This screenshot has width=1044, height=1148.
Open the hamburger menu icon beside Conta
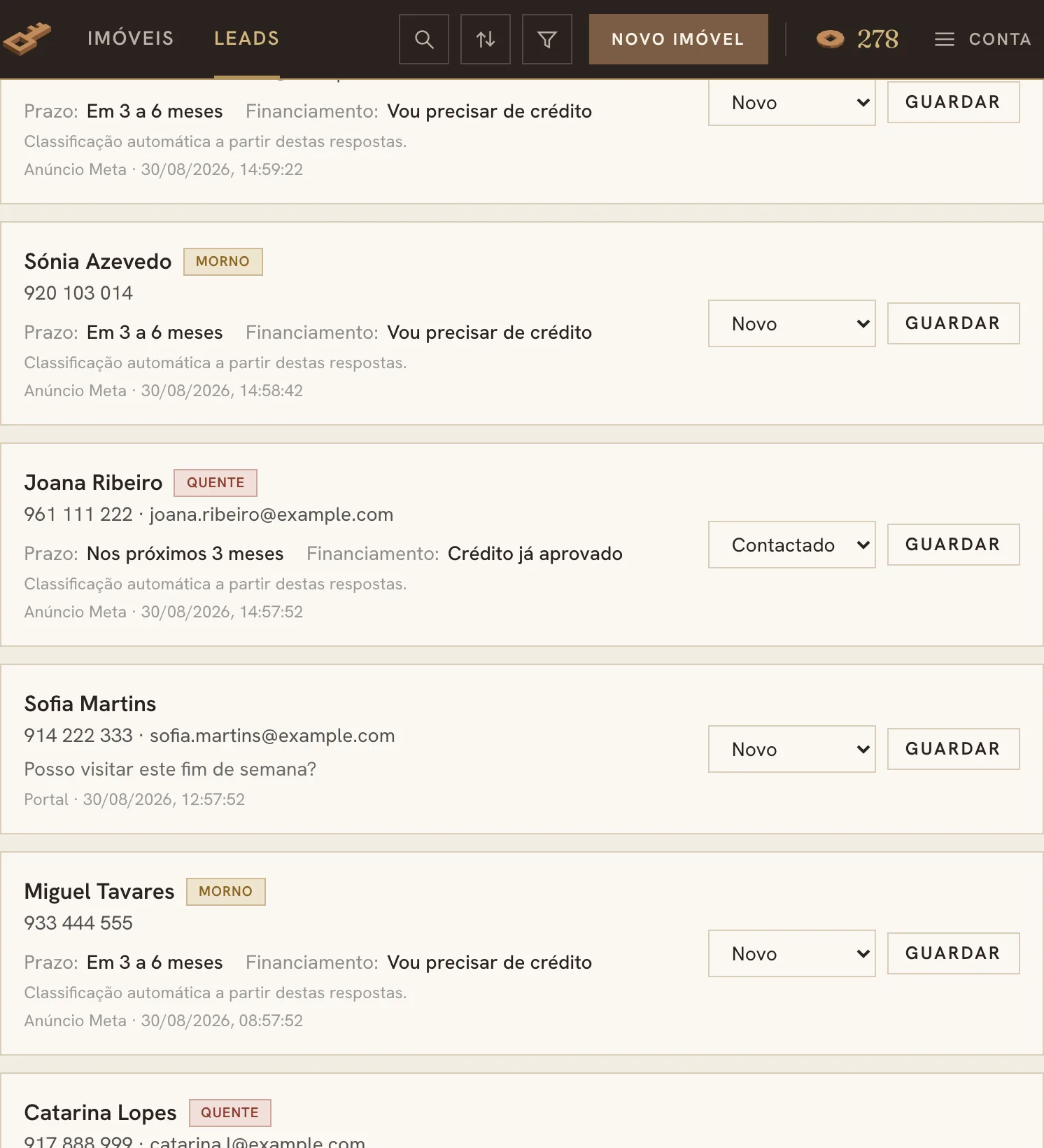coord(945,39)
